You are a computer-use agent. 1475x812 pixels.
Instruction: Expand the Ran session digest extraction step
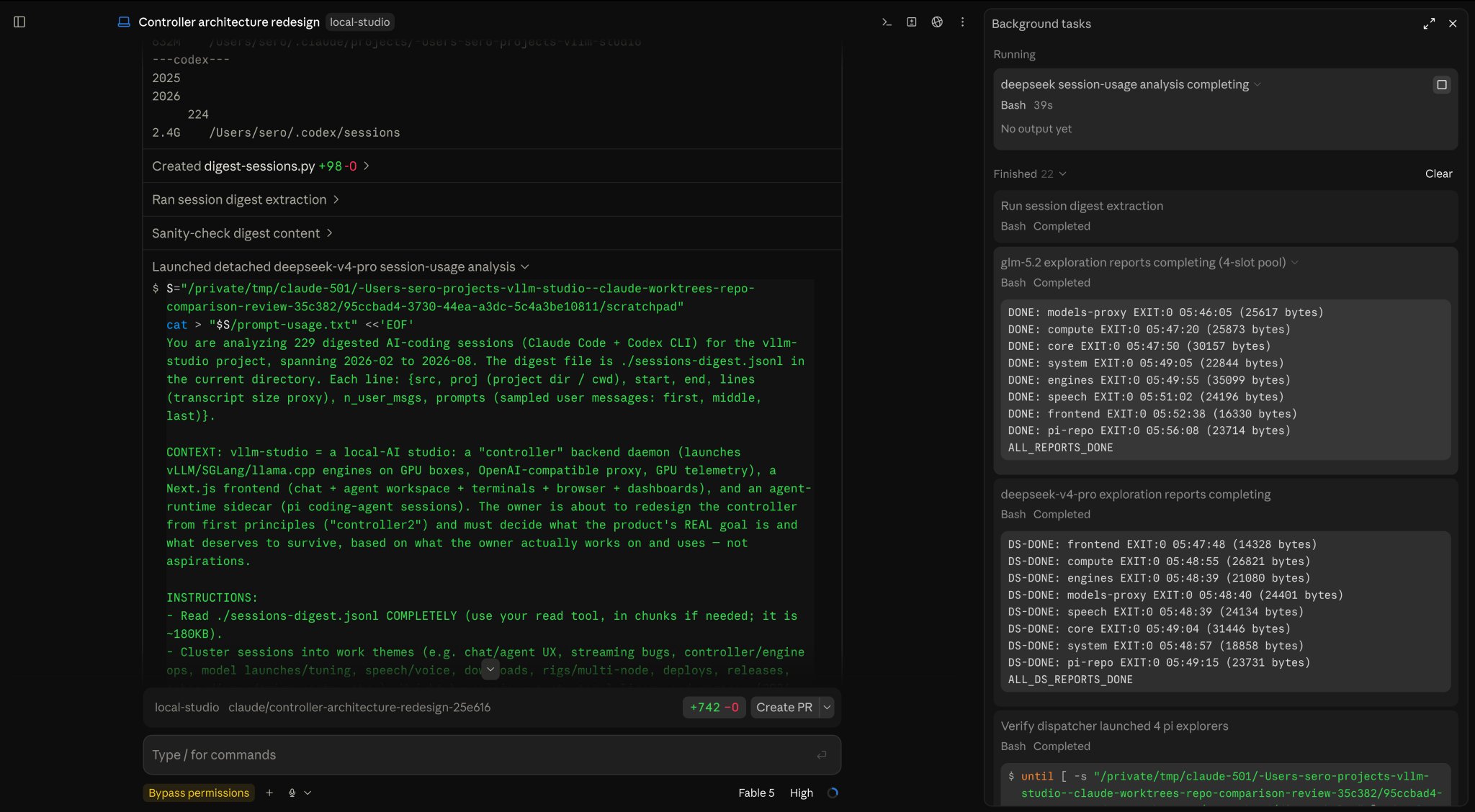246,199
